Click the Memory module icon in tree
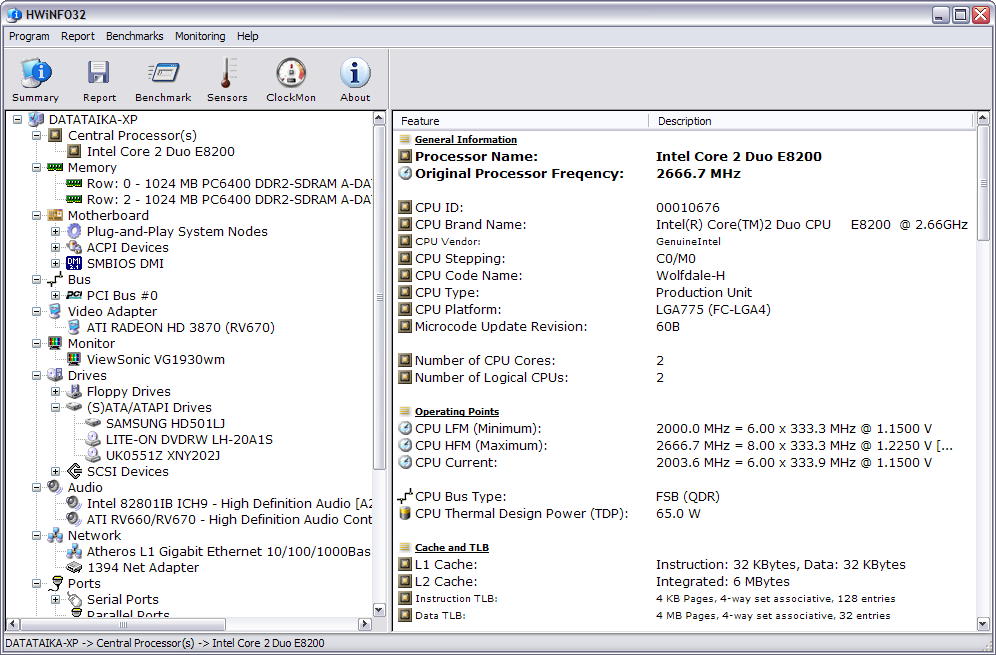 [x=55, y=167]
